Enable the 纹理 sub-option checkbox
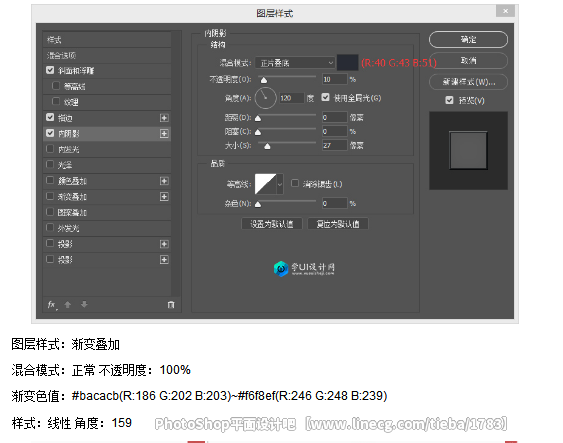 coord(56,101)
